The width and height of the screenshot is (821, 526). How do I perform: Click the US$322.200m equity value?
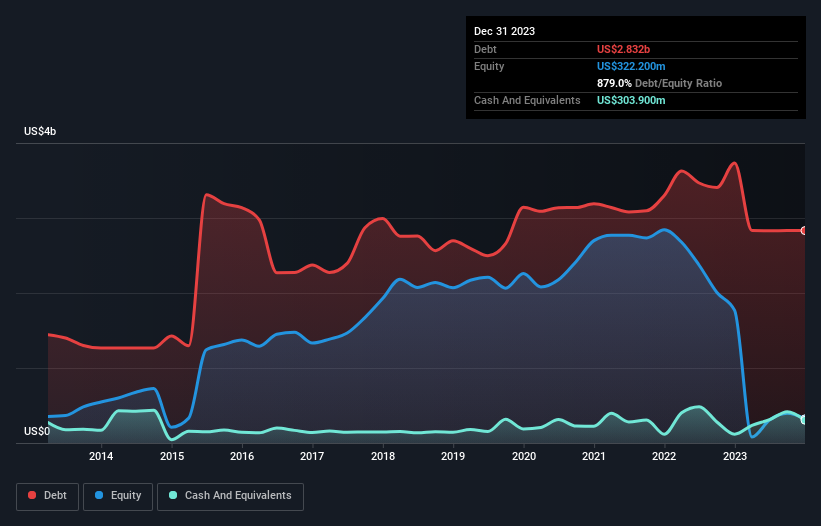[x=631, y=66]
